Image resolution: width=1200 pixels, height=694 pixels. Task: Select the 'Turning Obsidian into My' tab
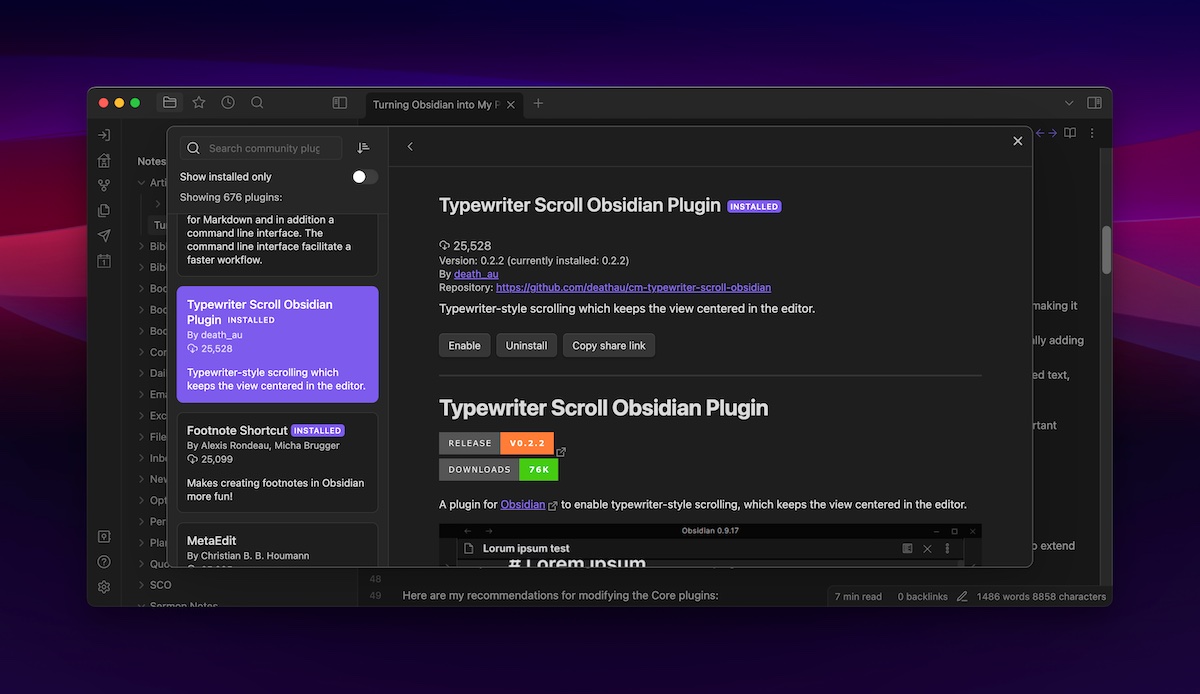point(434,104)
